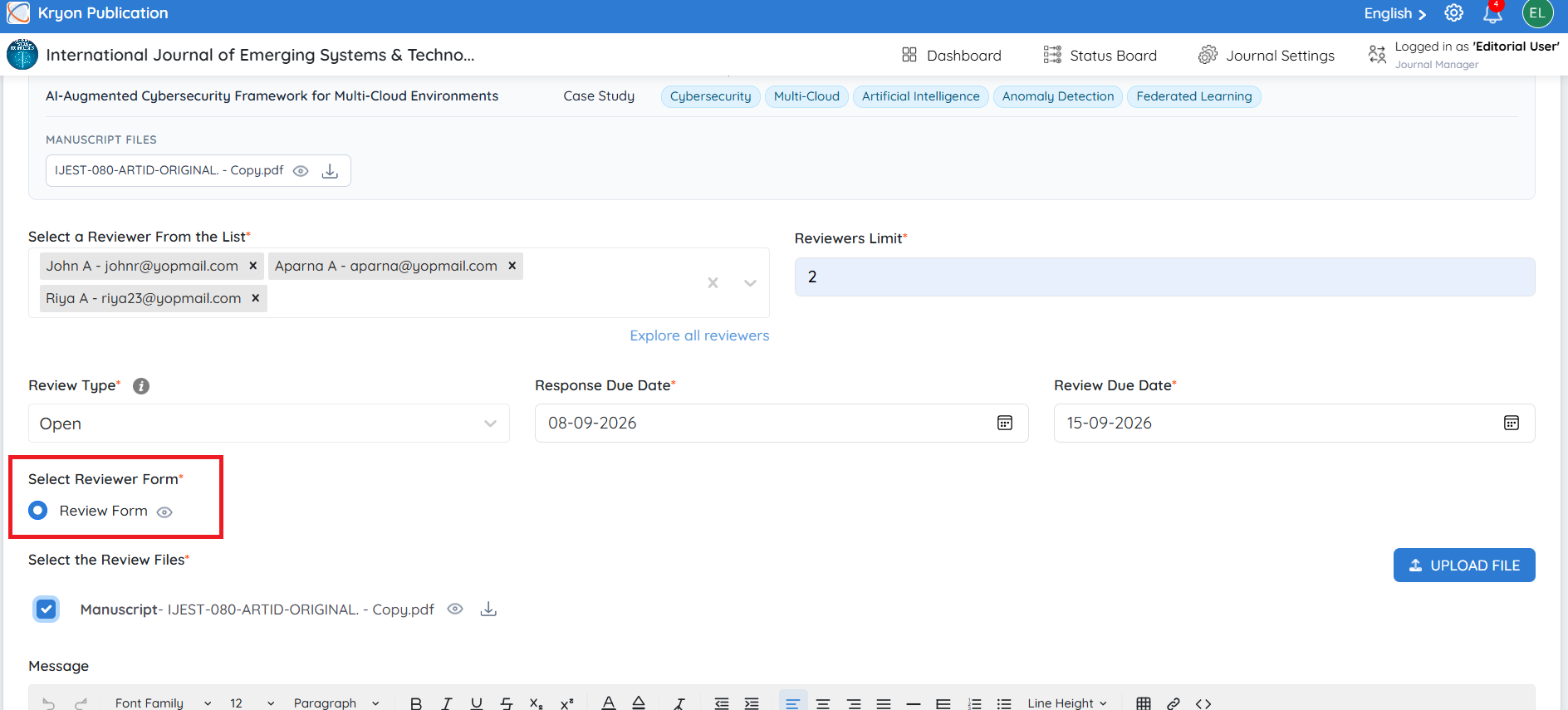Click the EL user avatar
The image size is (1568, 710).
[1537, 13]
